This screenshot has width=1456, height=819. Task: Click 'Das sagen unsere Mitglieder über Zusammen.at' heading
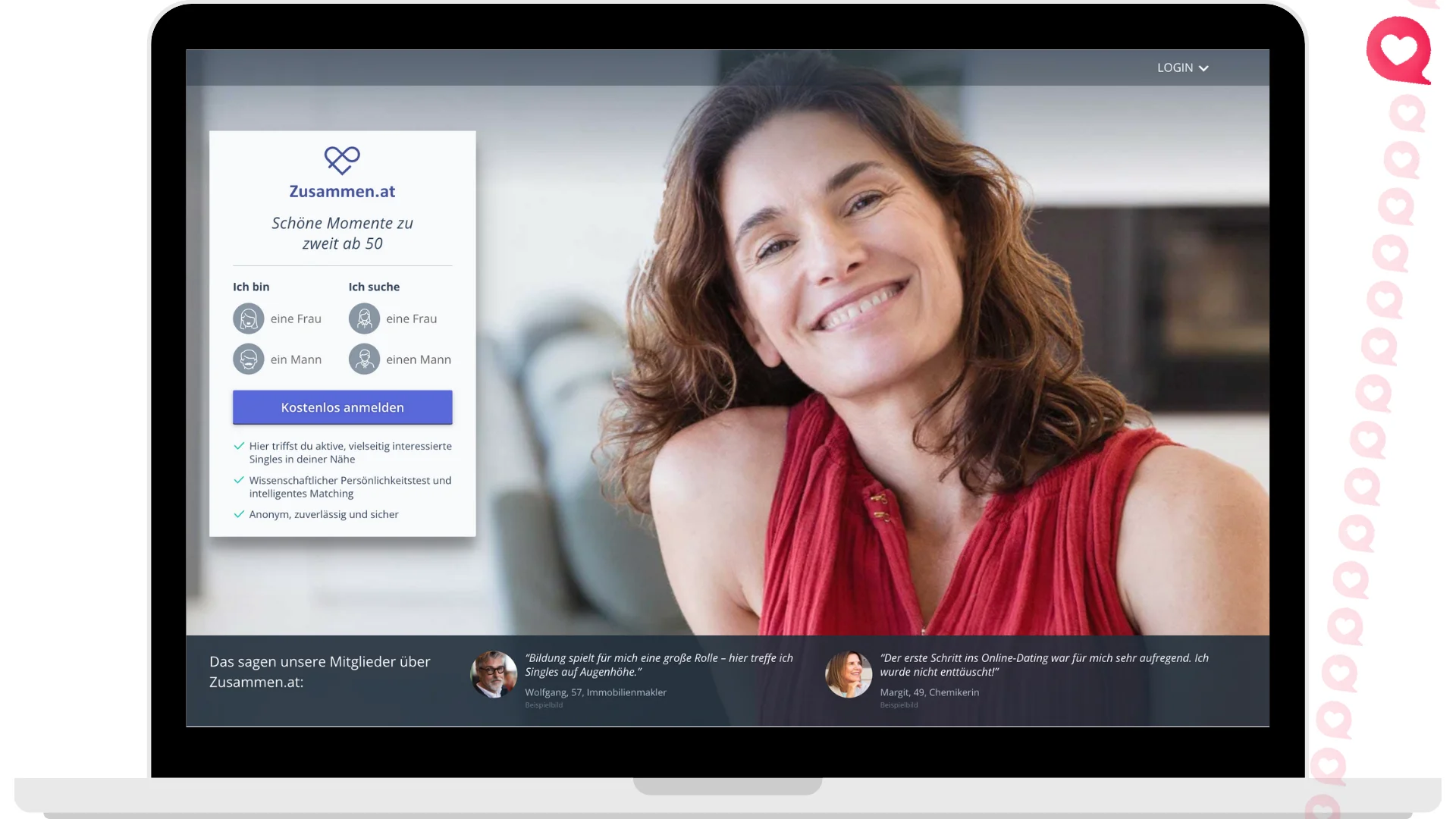319,672
